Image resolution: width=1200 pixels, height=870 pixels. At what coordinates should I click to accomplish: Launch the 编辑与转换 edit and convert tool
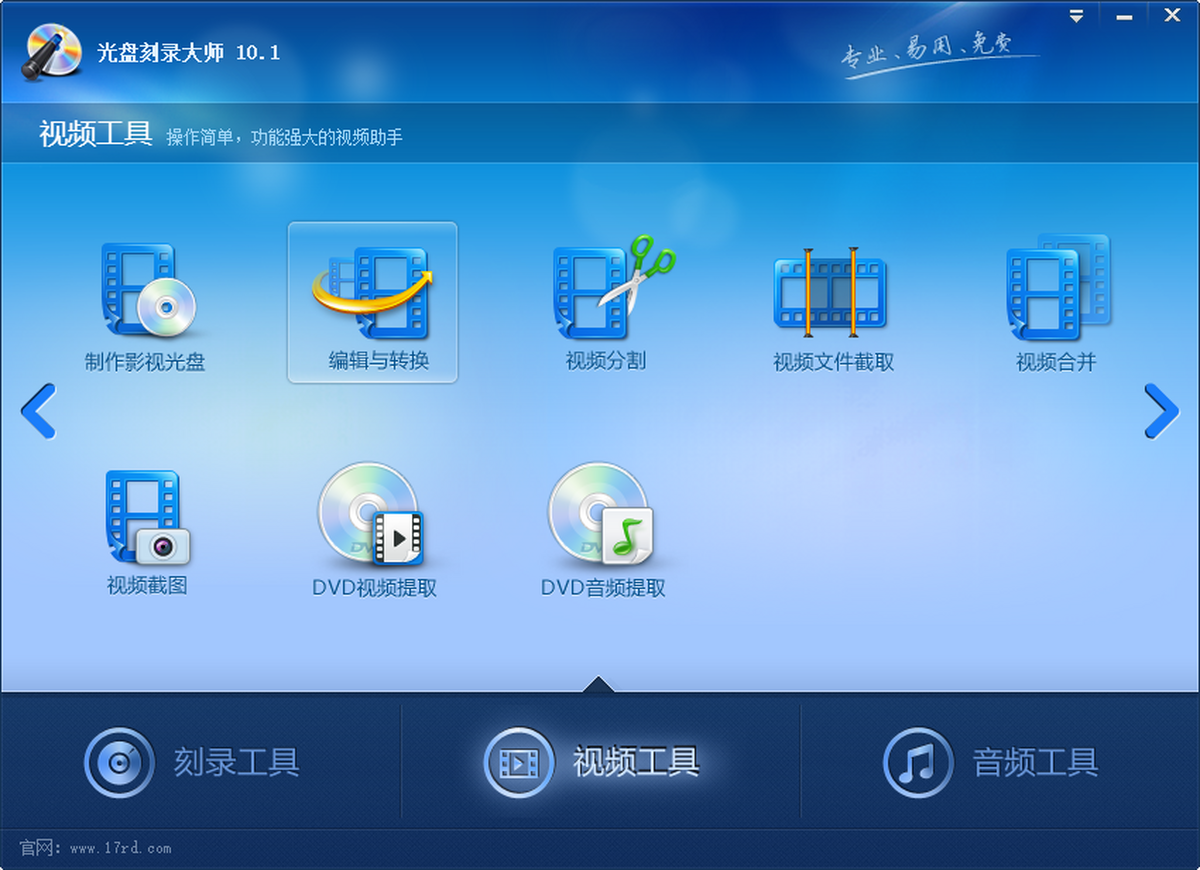tap(373, 292)
